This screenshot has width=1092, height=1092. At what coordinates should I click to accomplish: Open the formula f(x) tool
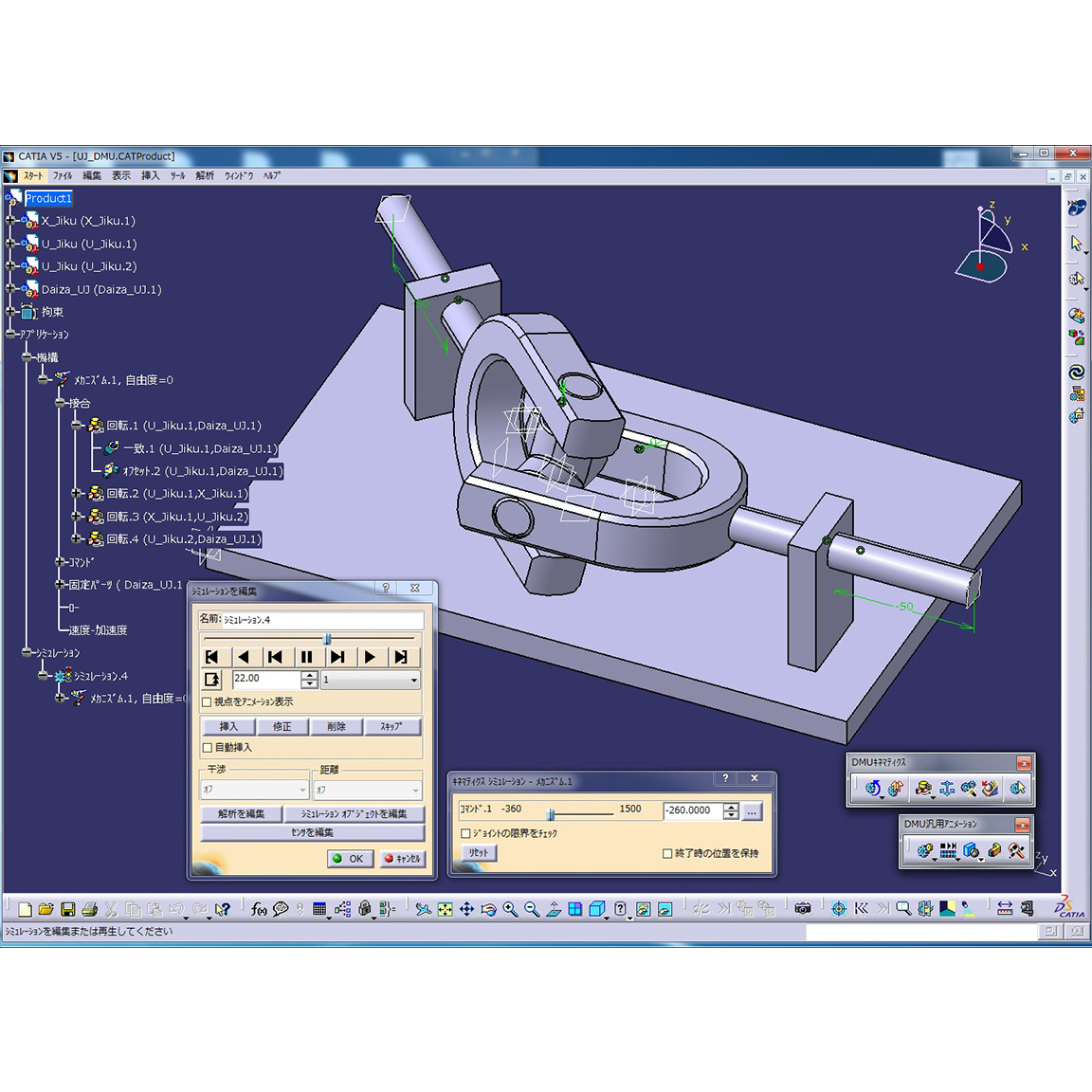pyautogui.click(x=259, y=909)
